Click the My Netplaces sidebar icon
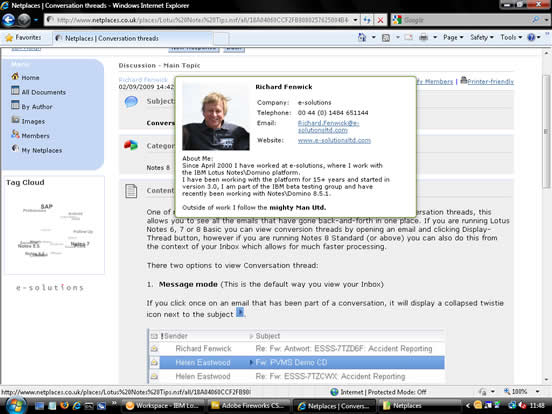This screenshot has height=414, width=552. click(15, 149)
